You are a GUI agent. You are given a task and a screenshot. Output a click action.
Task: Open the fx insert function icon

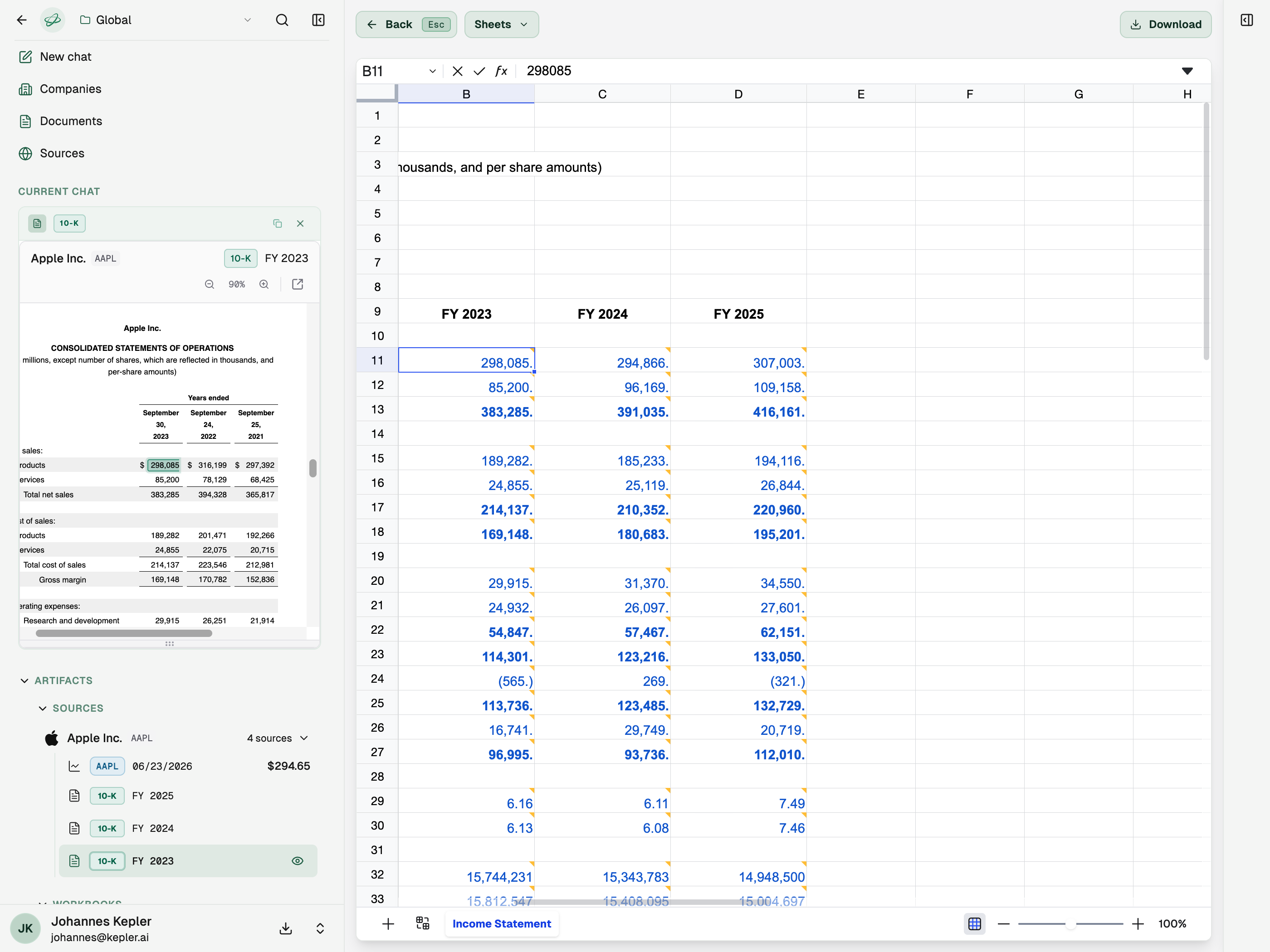tap(501, 71)
